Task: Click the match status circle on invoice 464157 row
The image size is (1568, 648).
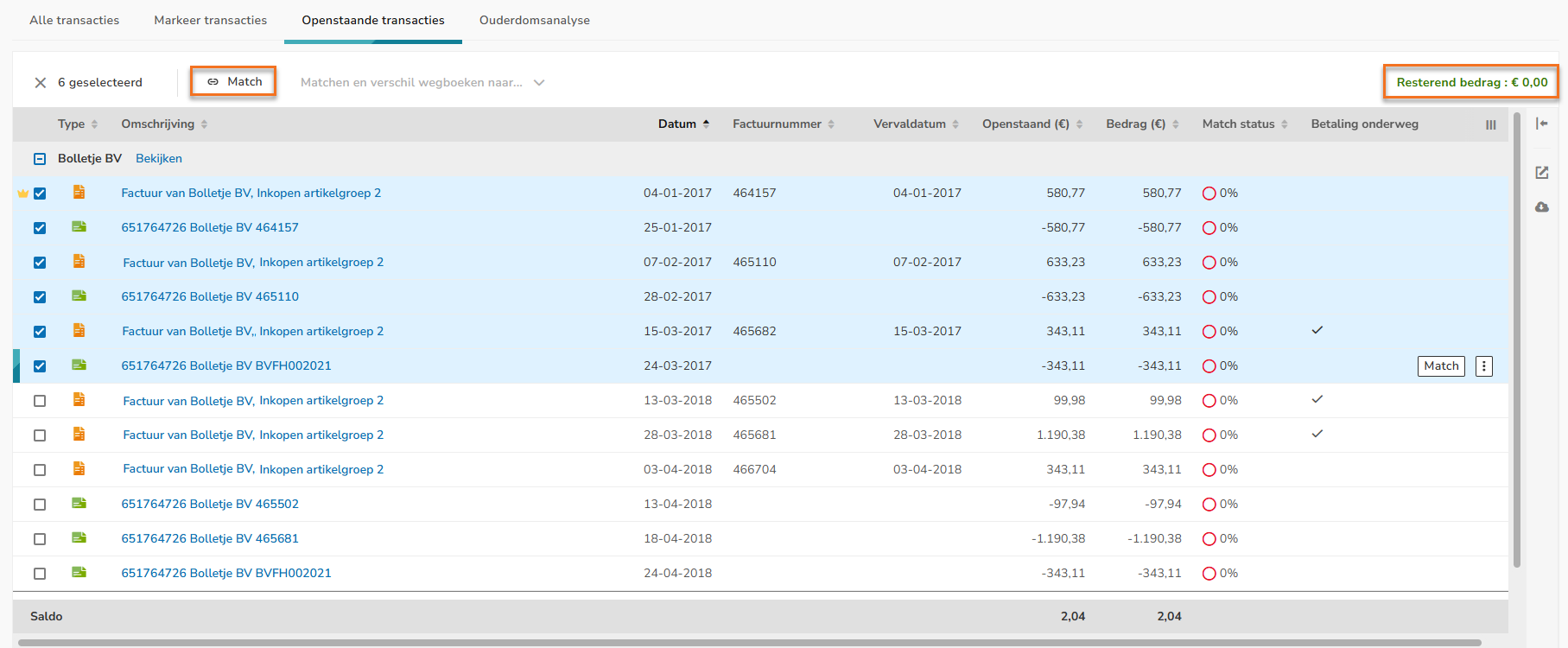Action: click(x=1209, y=194)
